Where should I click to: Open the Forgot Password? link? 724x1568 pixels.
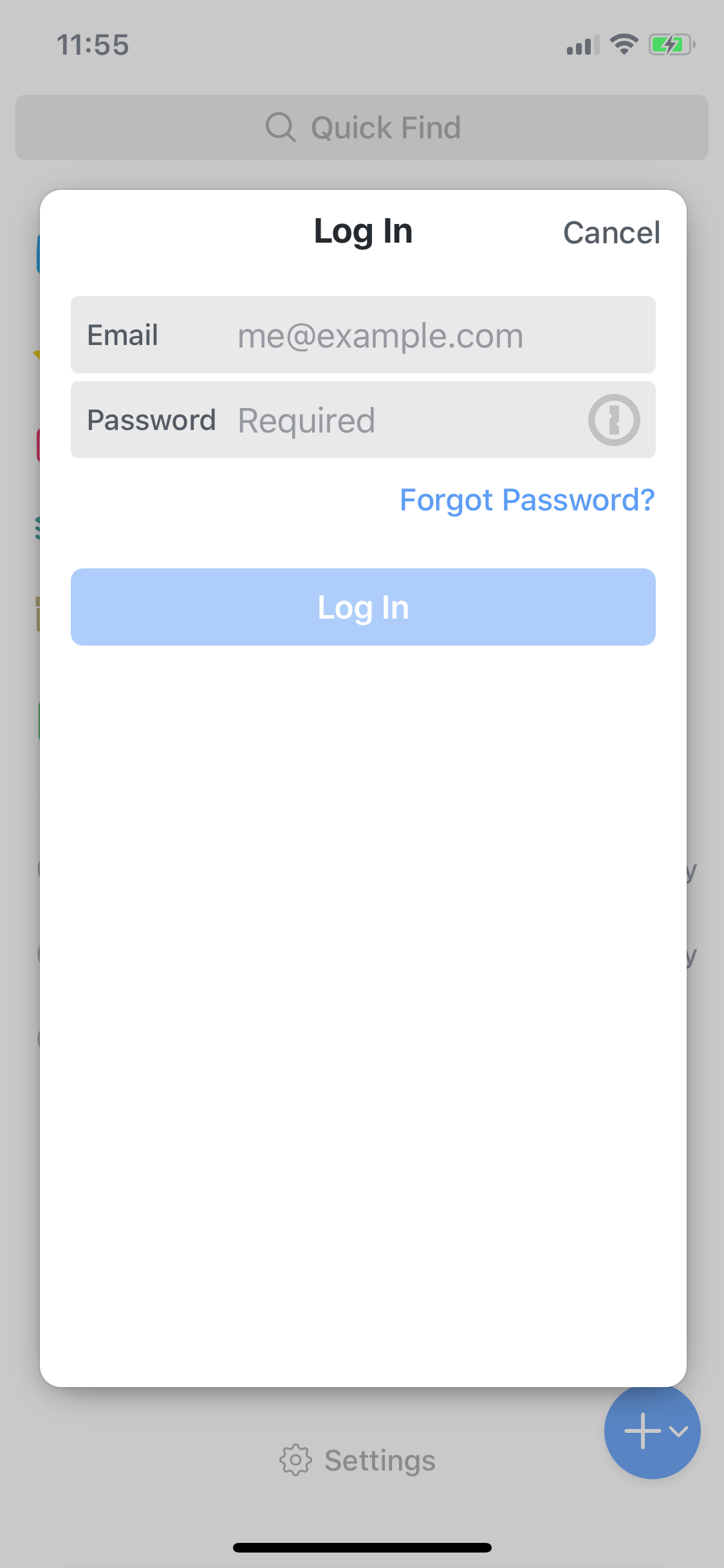tap(527, 500)
